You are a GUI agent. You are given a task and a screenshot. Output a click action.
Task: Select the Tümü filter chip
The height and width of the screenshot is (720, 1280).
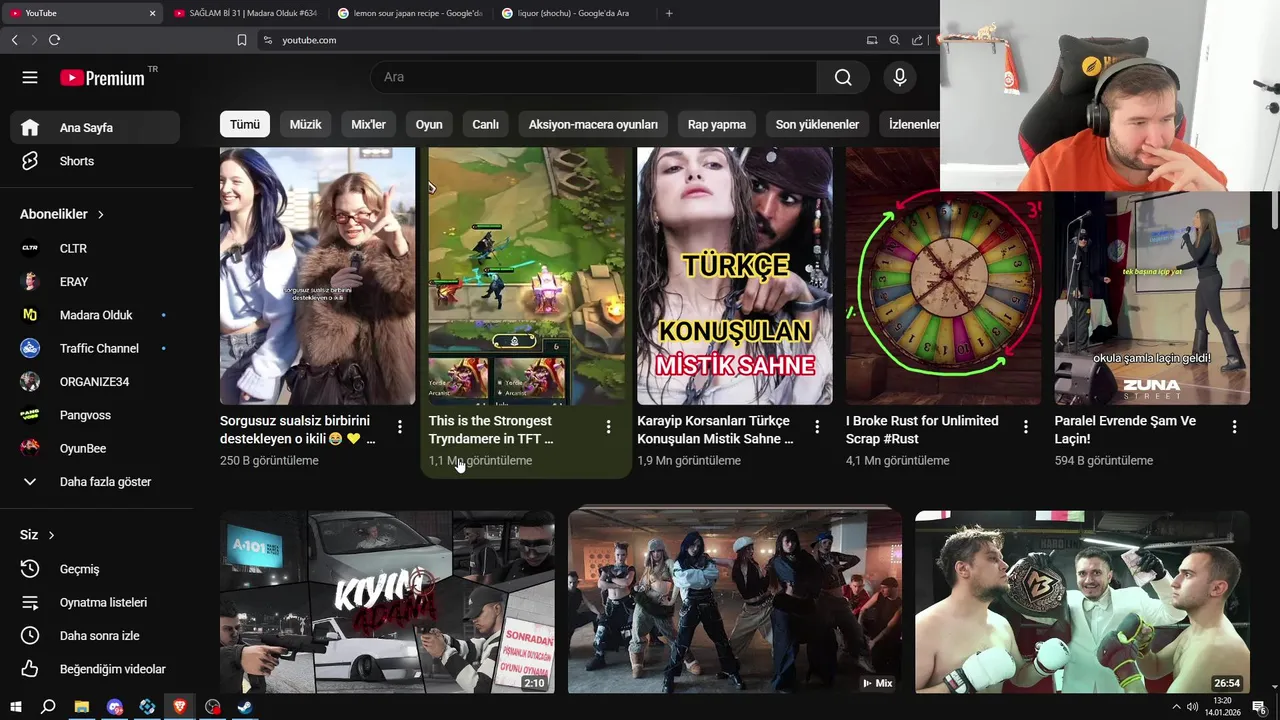[x=245, y=124]
